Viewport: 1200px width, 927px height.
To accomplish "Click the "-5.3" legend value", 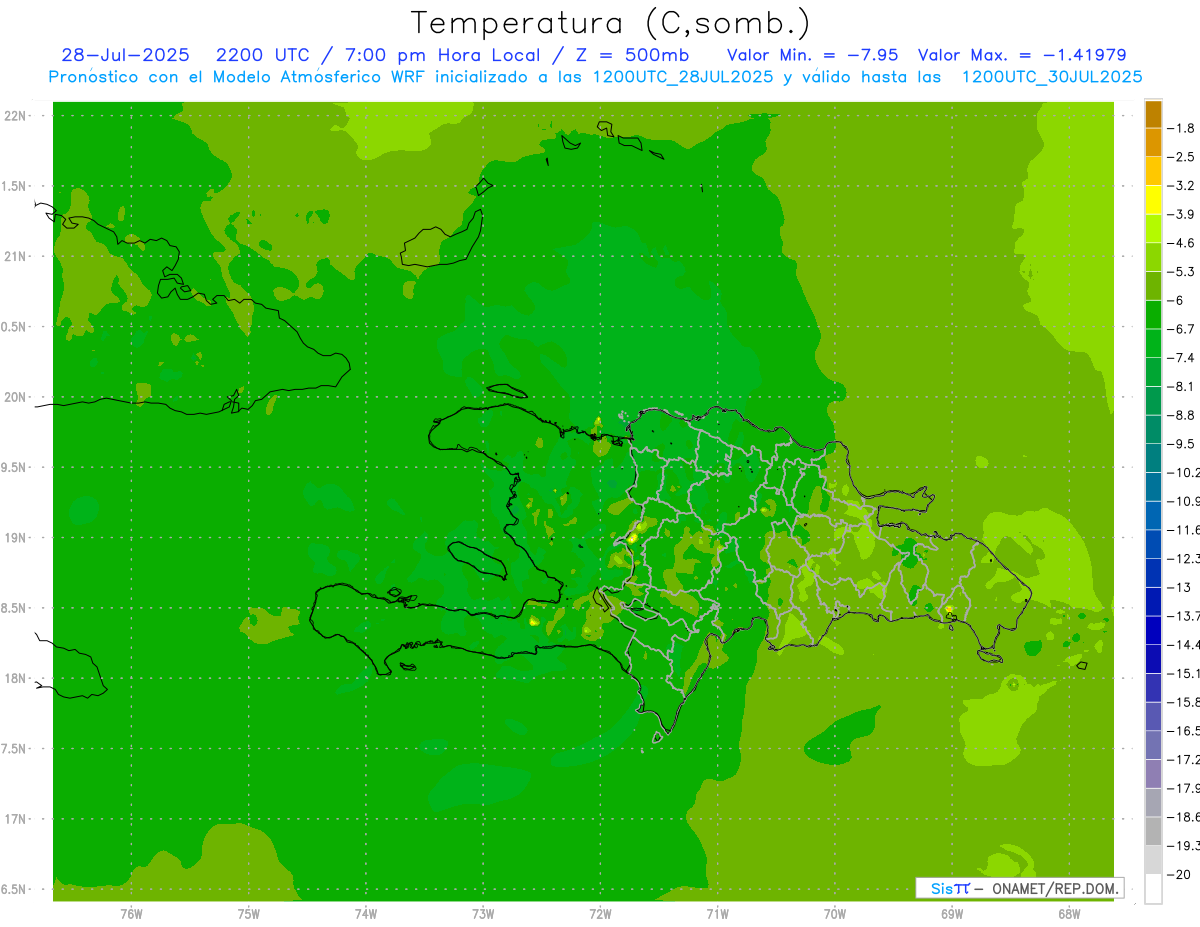I will (x=1181, y=272).
